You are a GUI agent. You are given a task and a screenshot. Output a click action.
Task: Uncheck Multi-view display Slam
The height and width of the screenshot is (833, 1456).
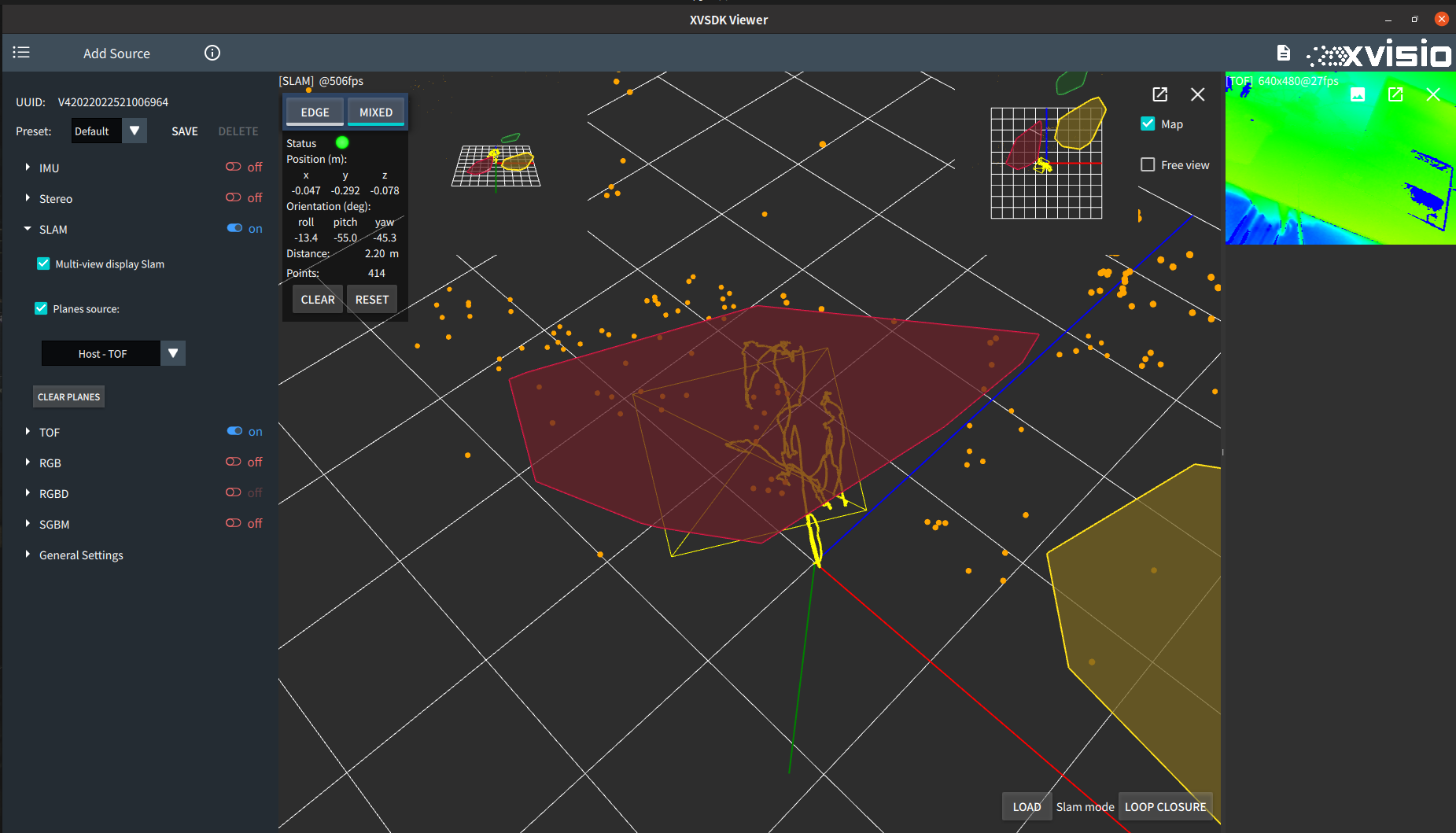[43, 264]
